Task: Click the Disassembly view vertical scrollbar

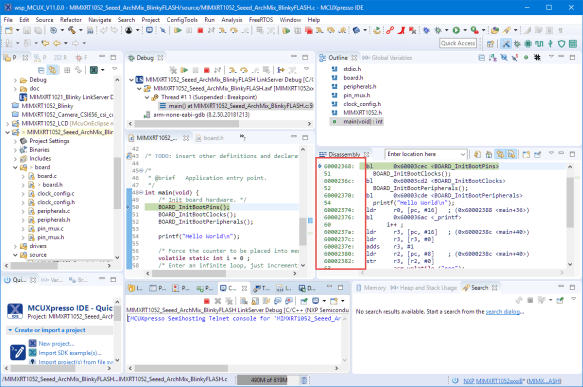Action: tap(570, 216)
